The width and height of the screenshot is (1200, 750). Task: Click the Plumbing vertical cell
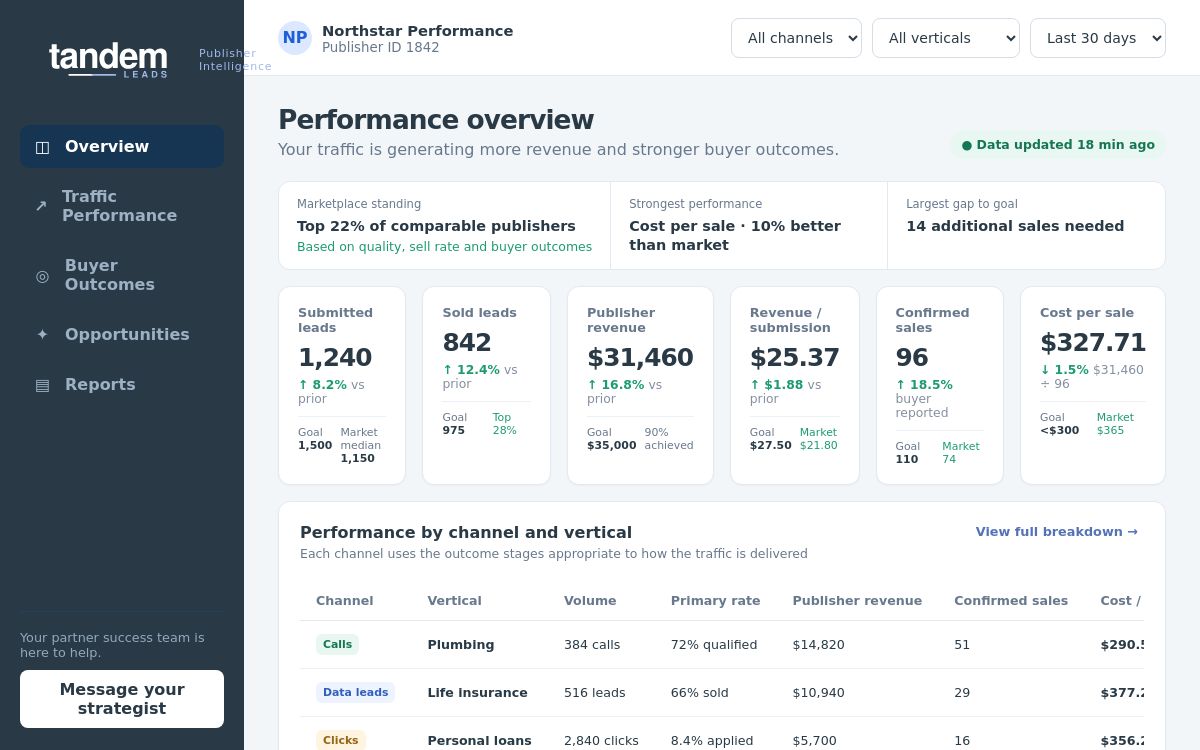tap(461, 645)
